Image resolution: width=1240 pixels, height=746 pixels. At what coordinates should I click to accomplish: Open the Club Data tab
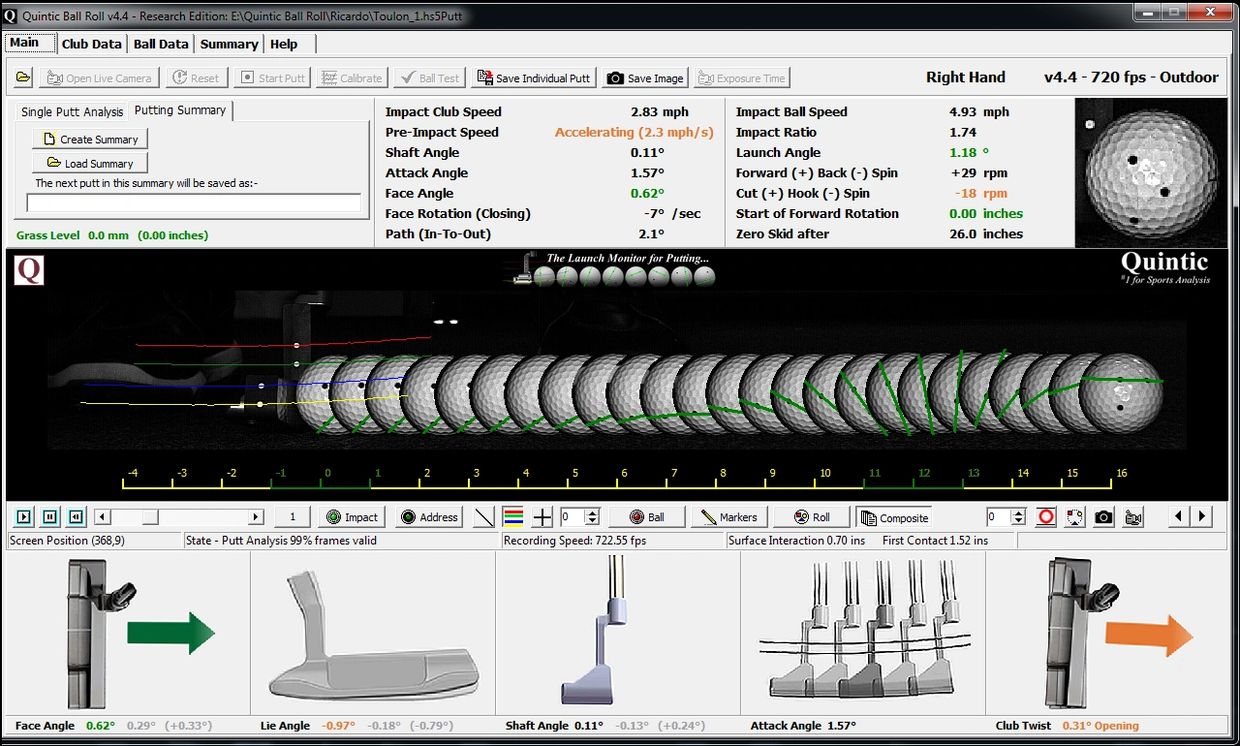click(91, 44)
